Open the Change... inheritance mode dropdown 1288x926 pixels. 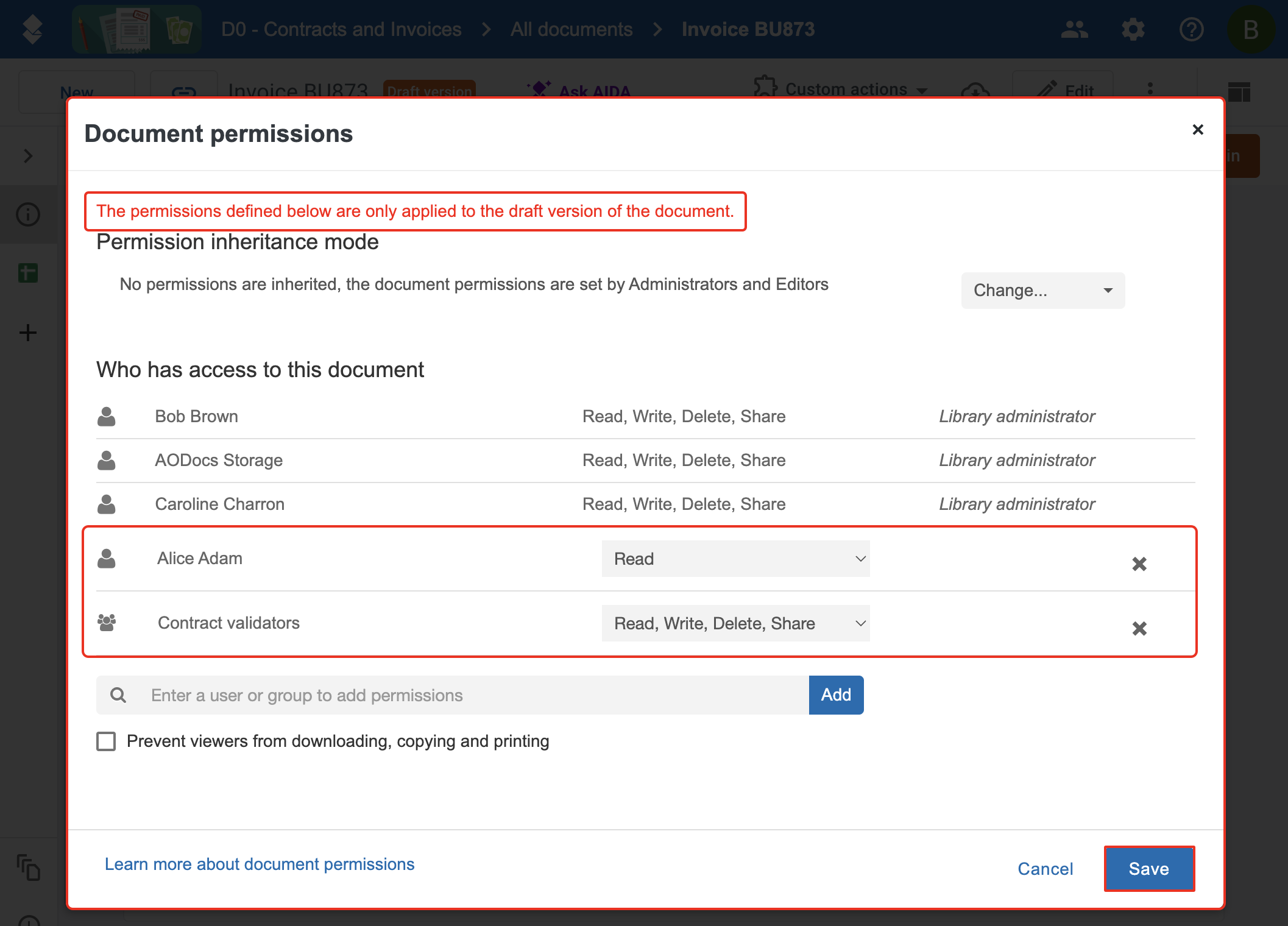pos(1042,291)
